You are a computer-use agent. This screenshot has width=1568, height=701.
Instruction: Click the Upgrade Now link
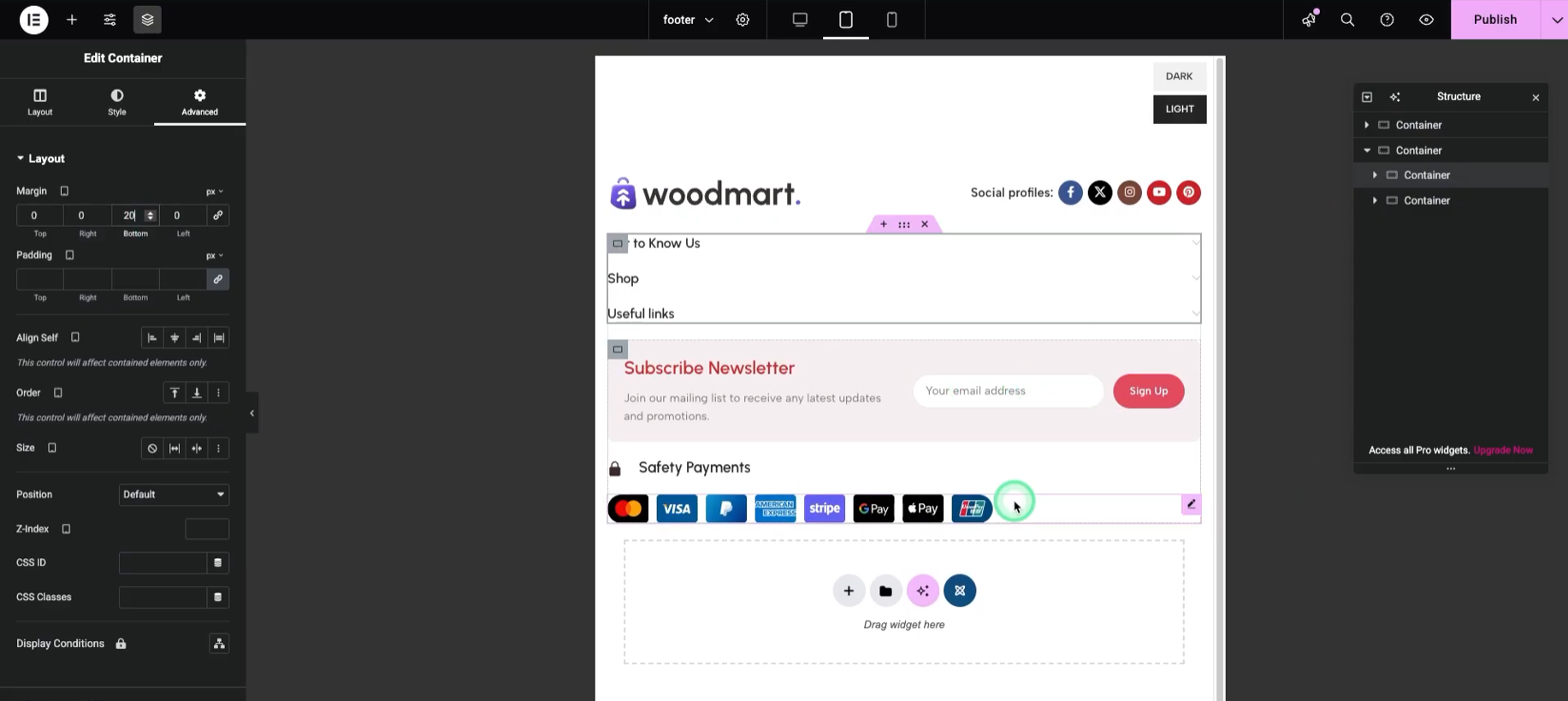[1503, 450]
